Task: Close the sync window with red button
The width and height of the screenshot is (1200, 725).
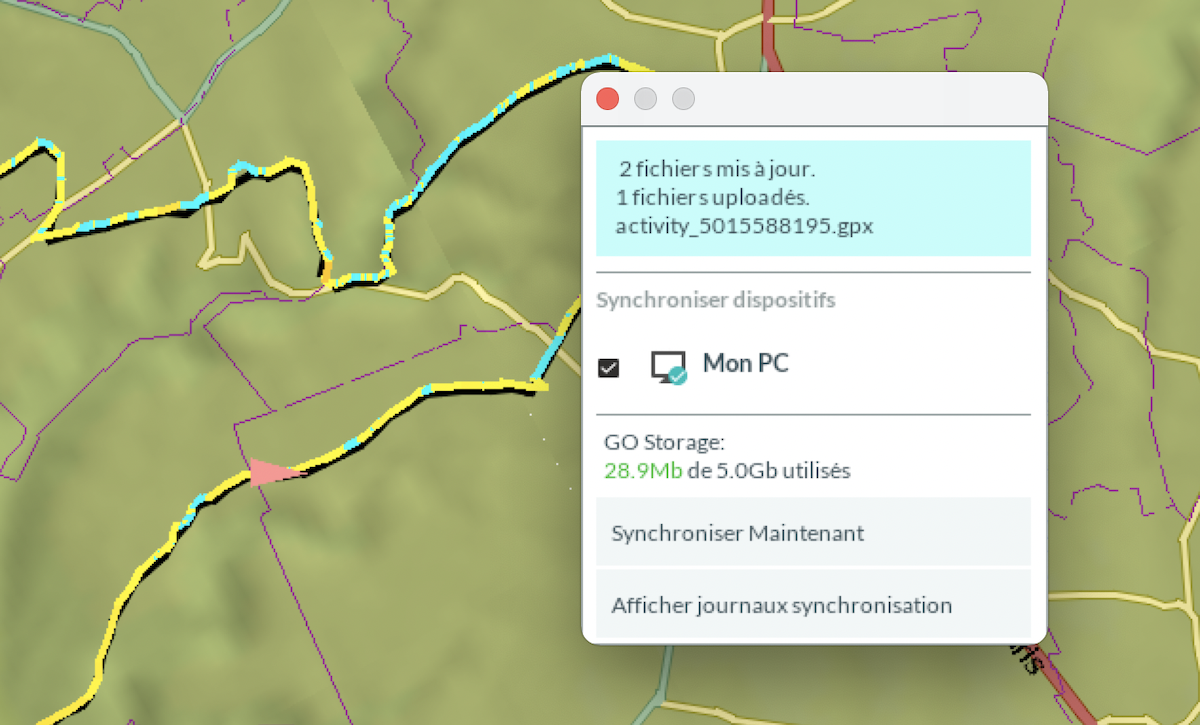Action: pyautogui.click(x=607, y=99)
